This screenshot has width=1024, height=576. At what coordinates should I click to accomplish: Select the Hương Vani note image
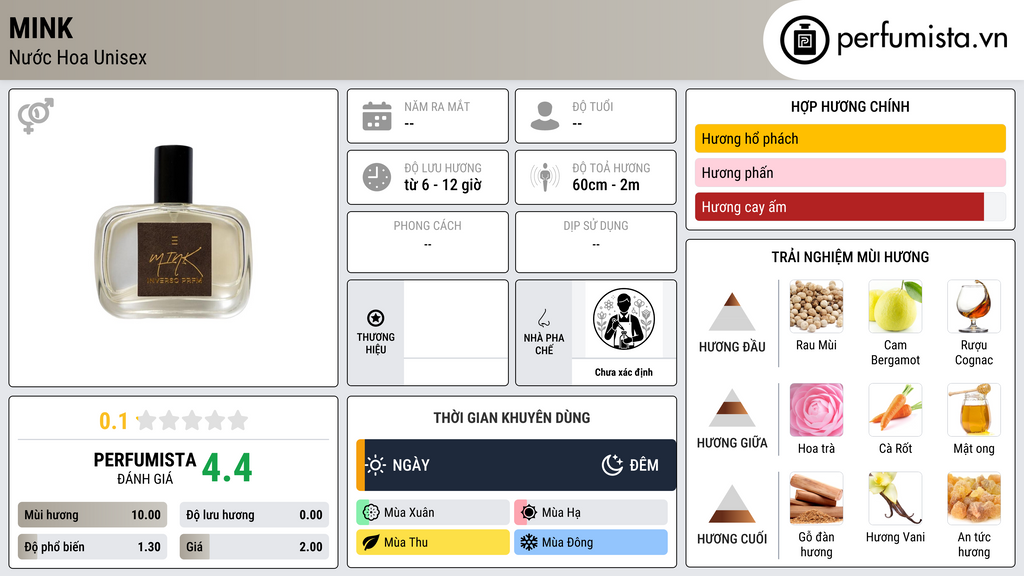click(x=895, y=498)
